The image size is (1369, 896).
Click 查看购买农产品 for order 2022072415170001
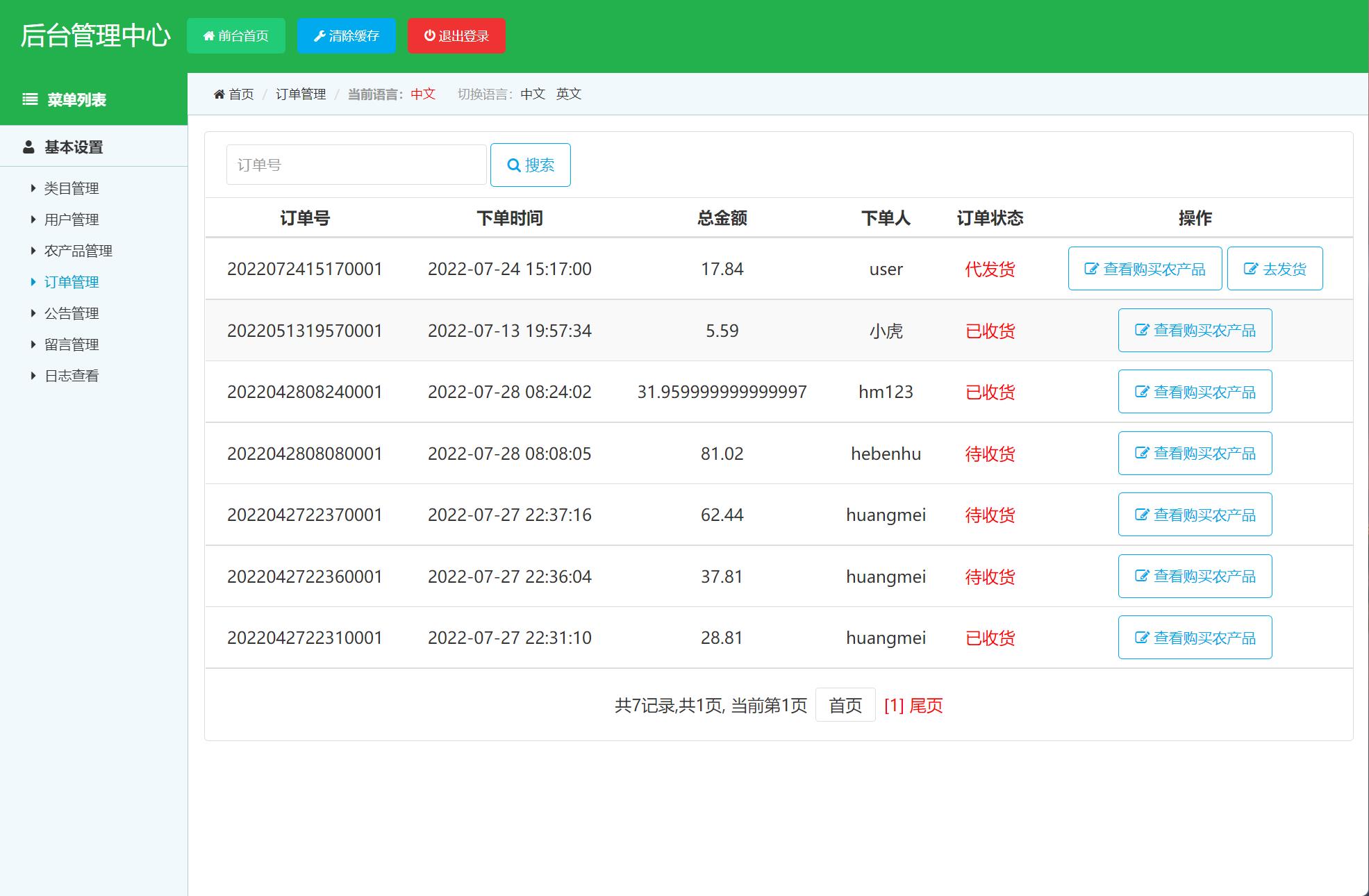pyautogui.click(x=1145, y=268)
